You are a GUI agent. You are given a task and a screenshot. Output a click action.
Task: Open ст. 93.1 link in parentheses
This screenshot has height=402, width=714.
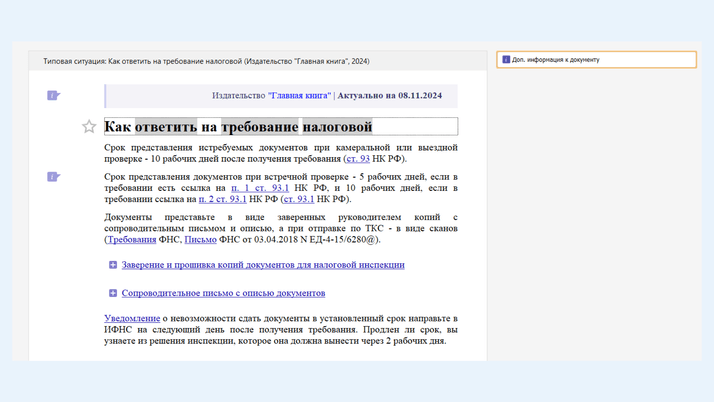point(299,199)
